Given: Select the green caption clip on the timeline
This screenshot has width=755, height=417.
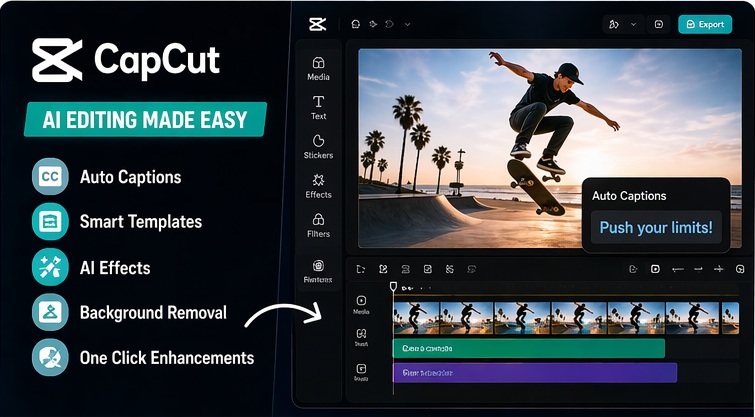Looking at the screenshot, I should click(529, 348).
